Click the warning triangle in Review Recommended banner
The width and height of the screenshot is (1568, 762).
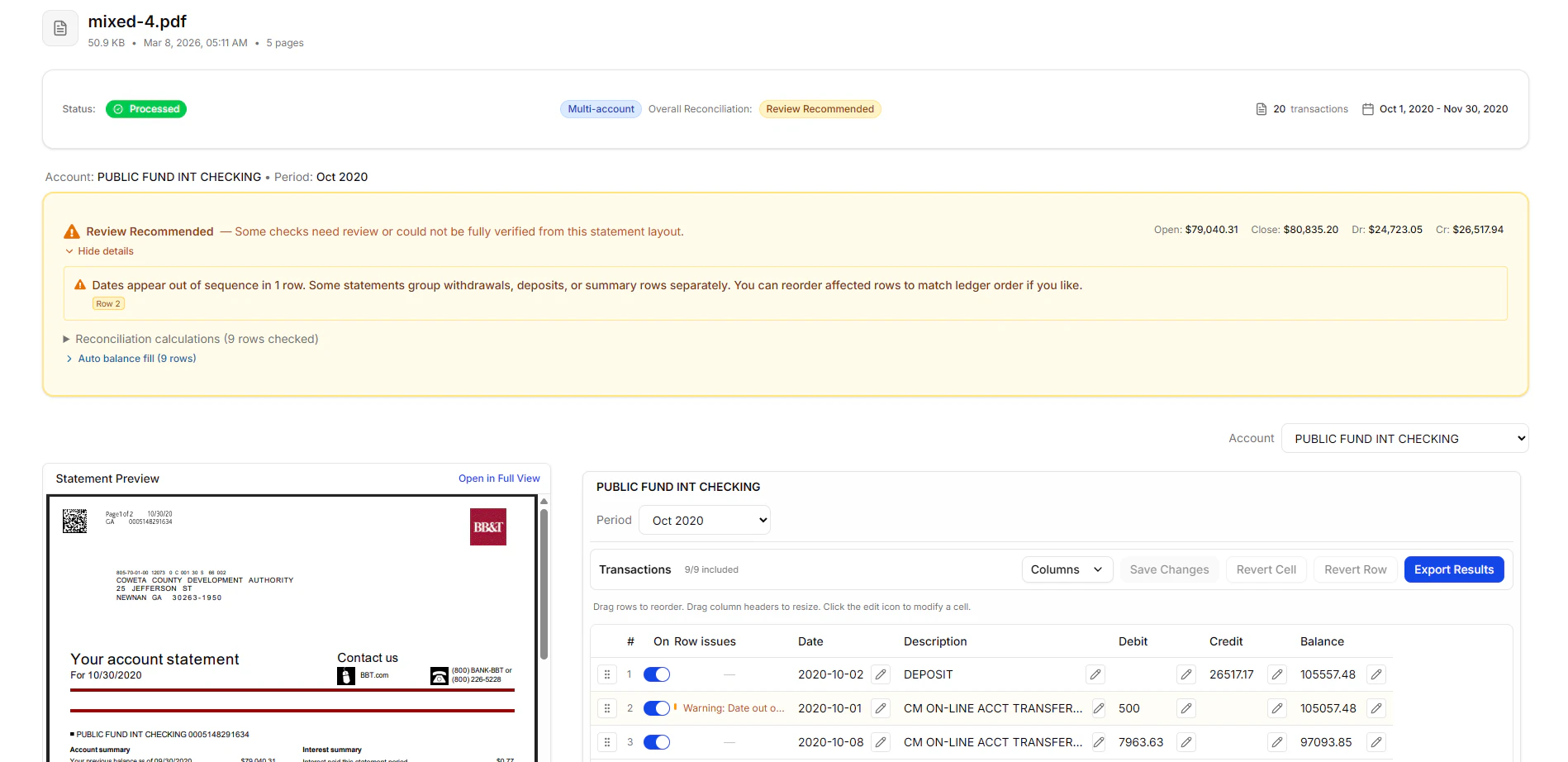tap(71, 231)
